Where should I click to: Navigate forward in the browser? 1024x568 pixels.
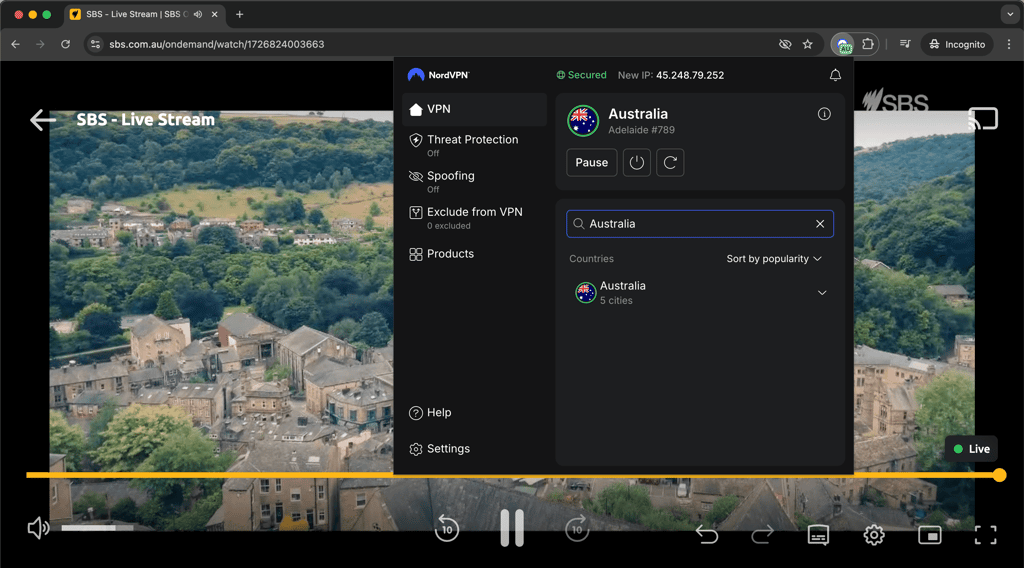tap(40, 44)
